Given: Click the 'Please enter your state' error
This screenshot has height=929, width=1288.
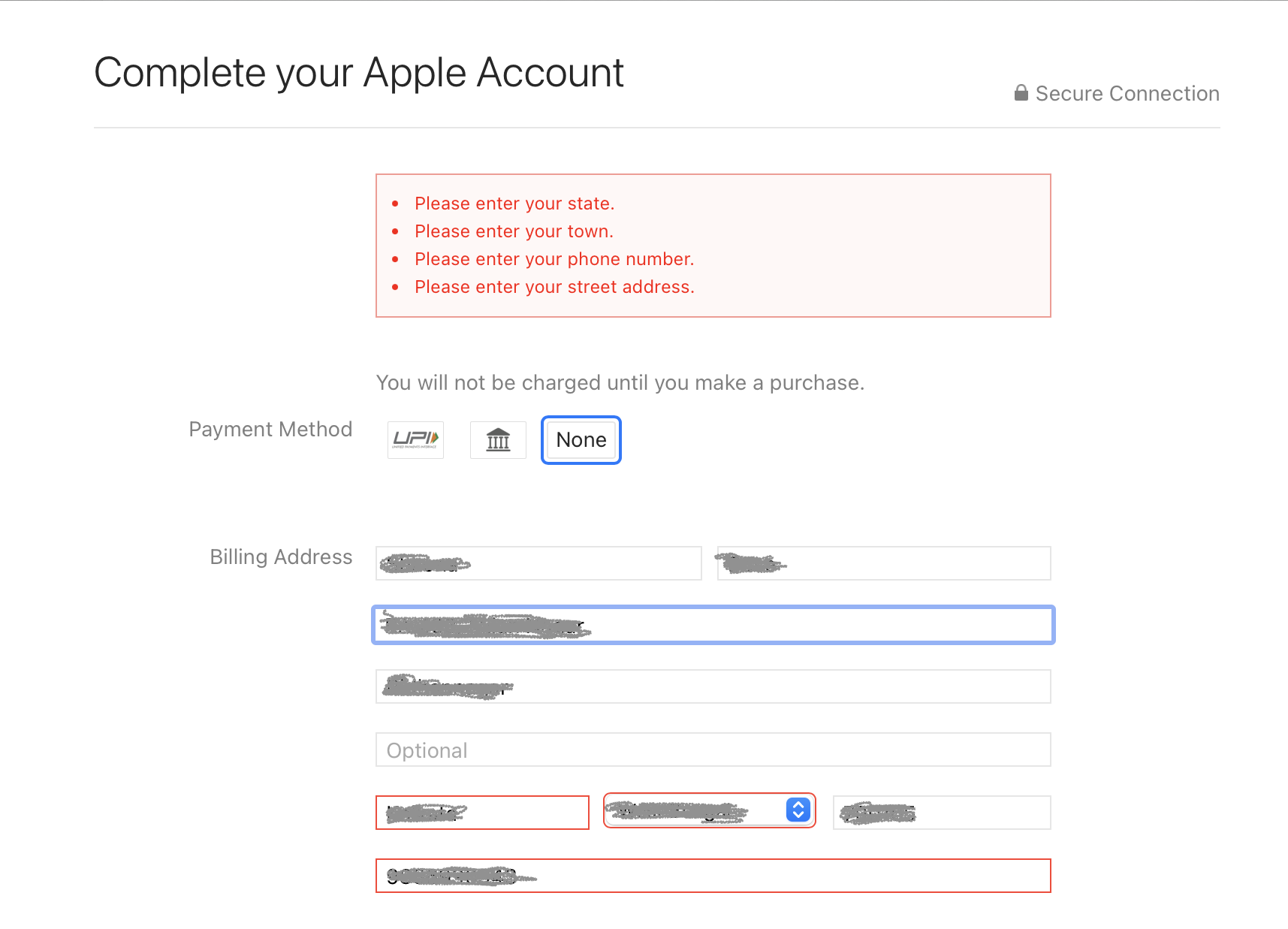Looking at the screenshot, I should (x=514, y=204).
